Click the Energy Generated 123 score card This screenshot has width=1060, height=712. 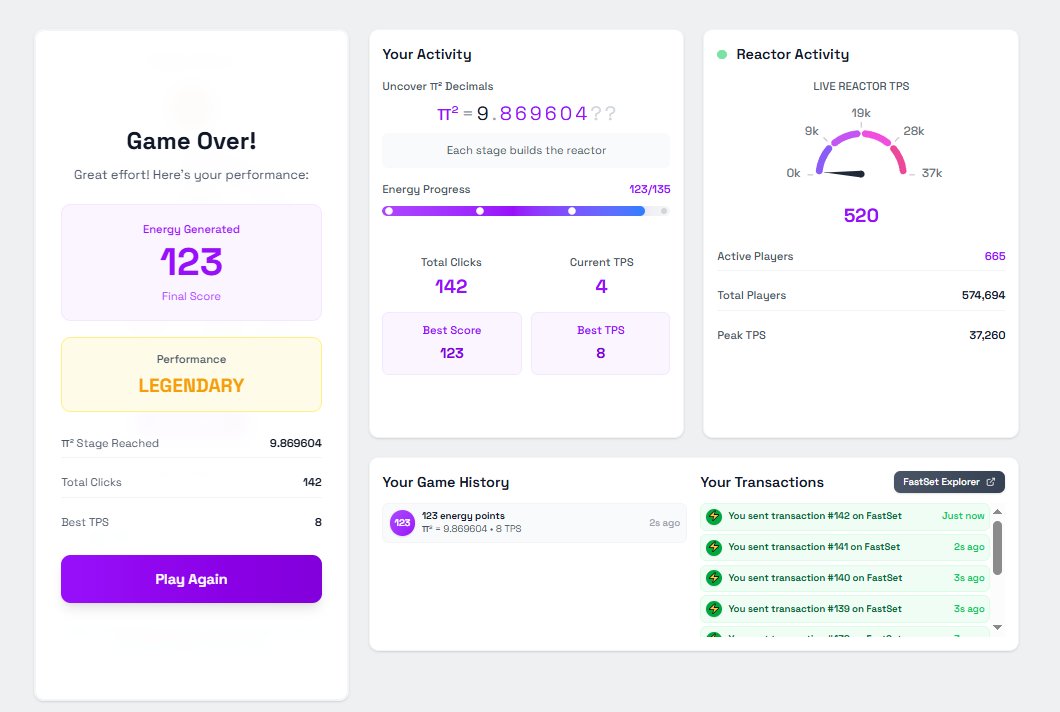[191, 262]
